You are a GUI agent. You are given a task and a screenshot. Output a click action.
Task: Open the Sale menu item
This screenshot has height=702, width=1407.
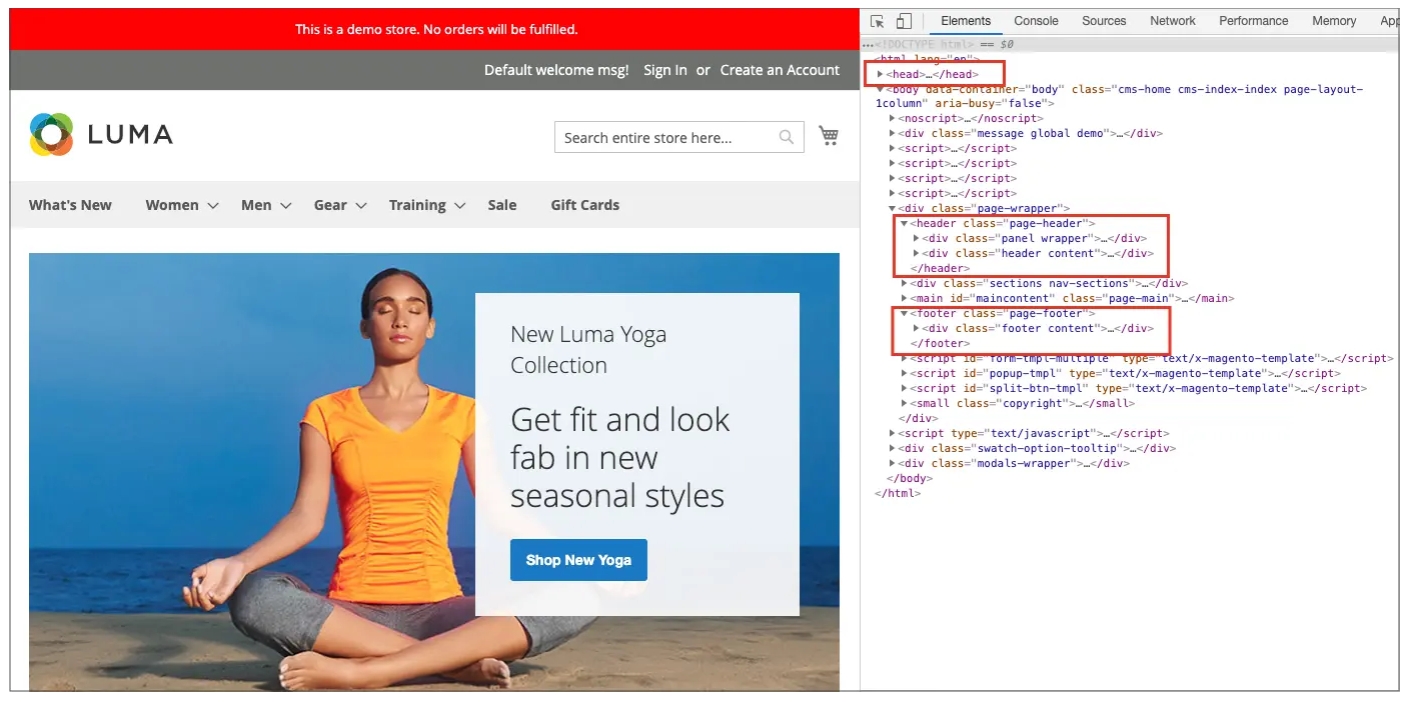point(502,205)
